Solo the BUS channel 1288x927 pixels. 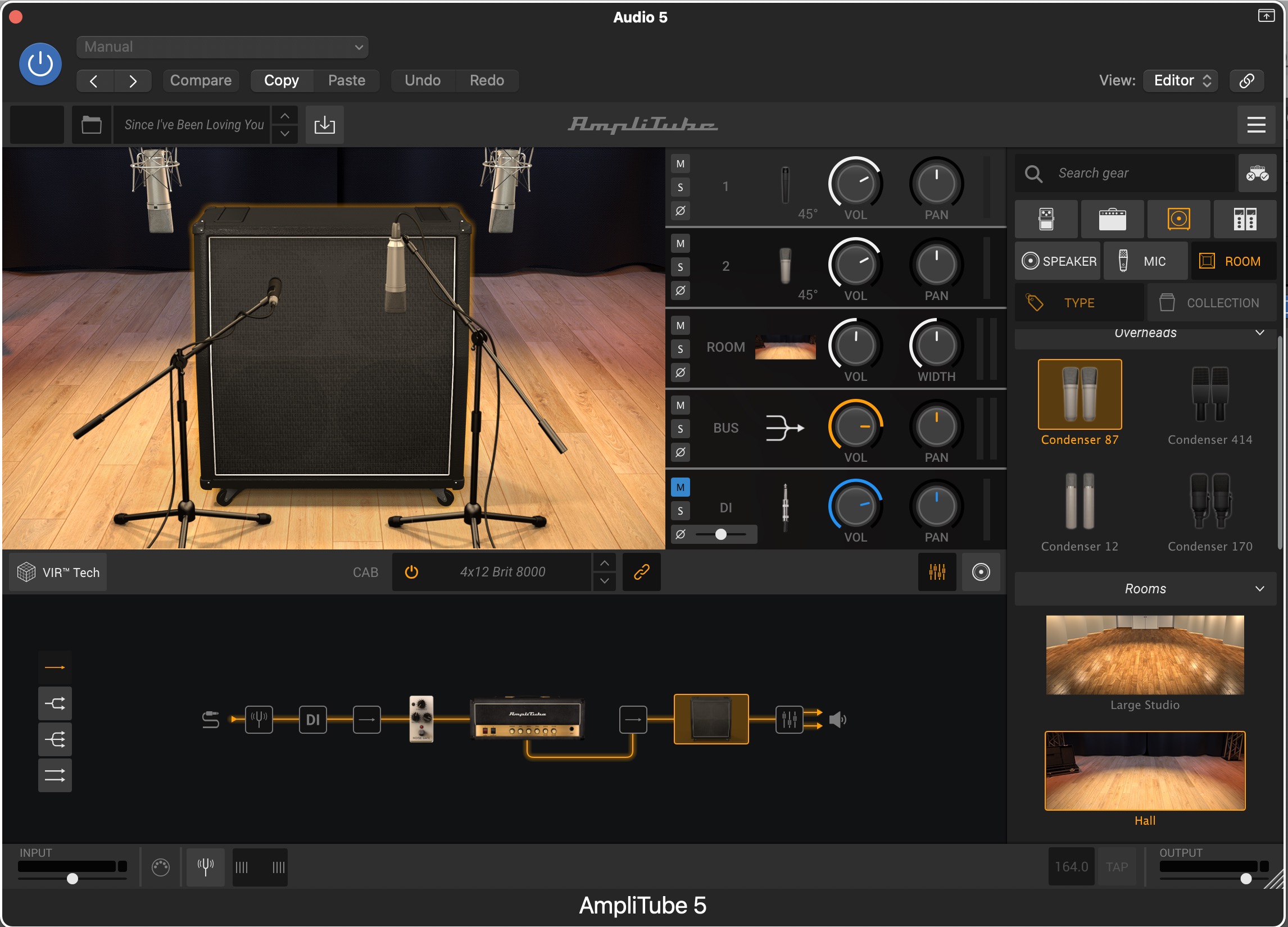coord(681,429)
